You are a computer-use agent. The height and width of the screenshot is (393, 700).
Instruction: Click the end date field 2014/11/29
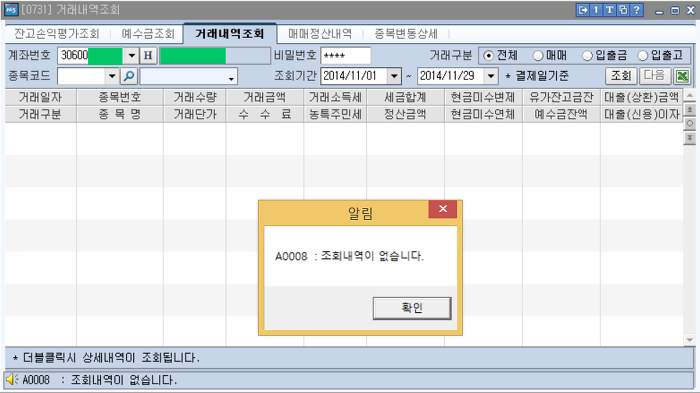click(x=451, y=76)
